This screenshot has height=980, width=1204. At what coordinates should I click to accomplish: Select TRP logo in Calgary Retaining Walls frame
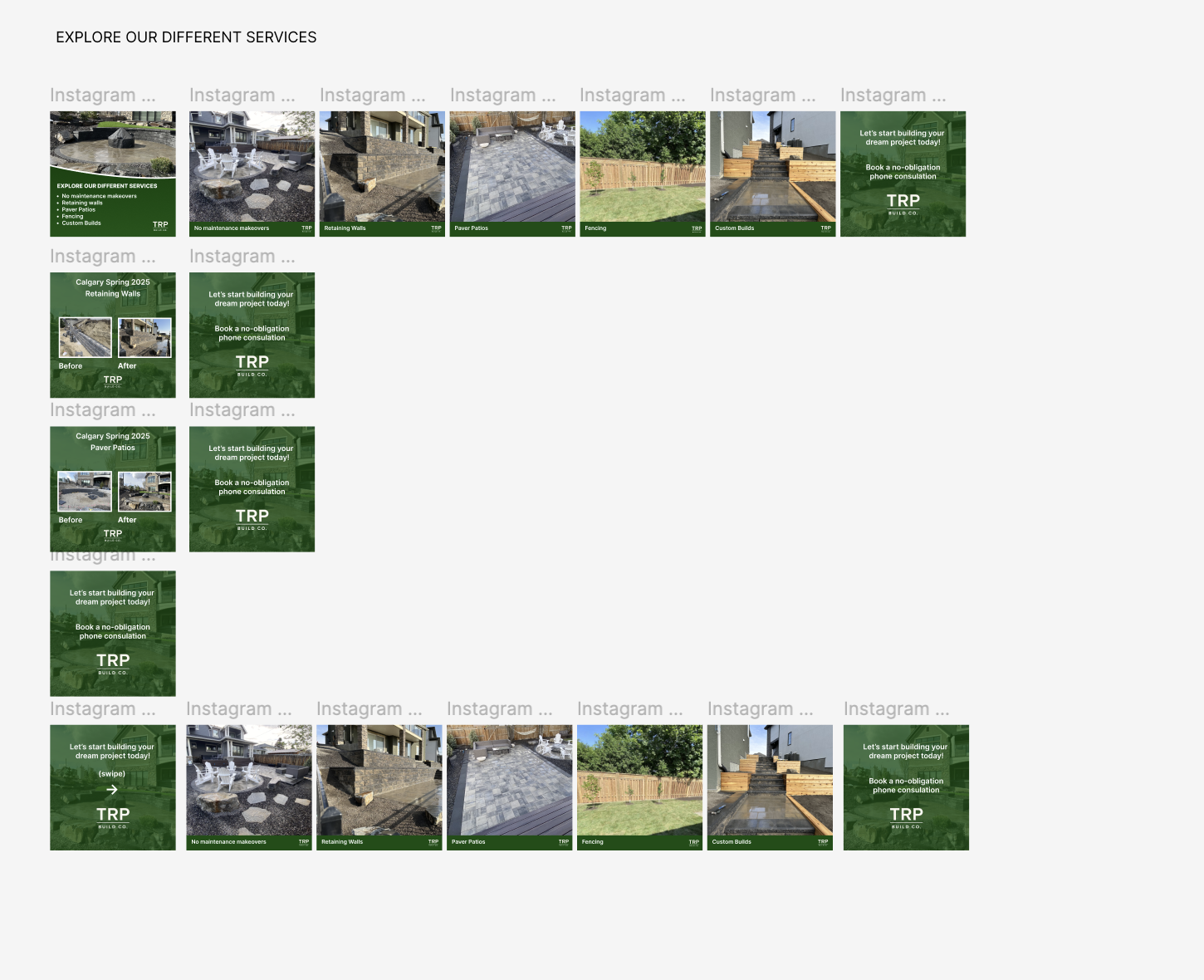click(x=113, y=380)
